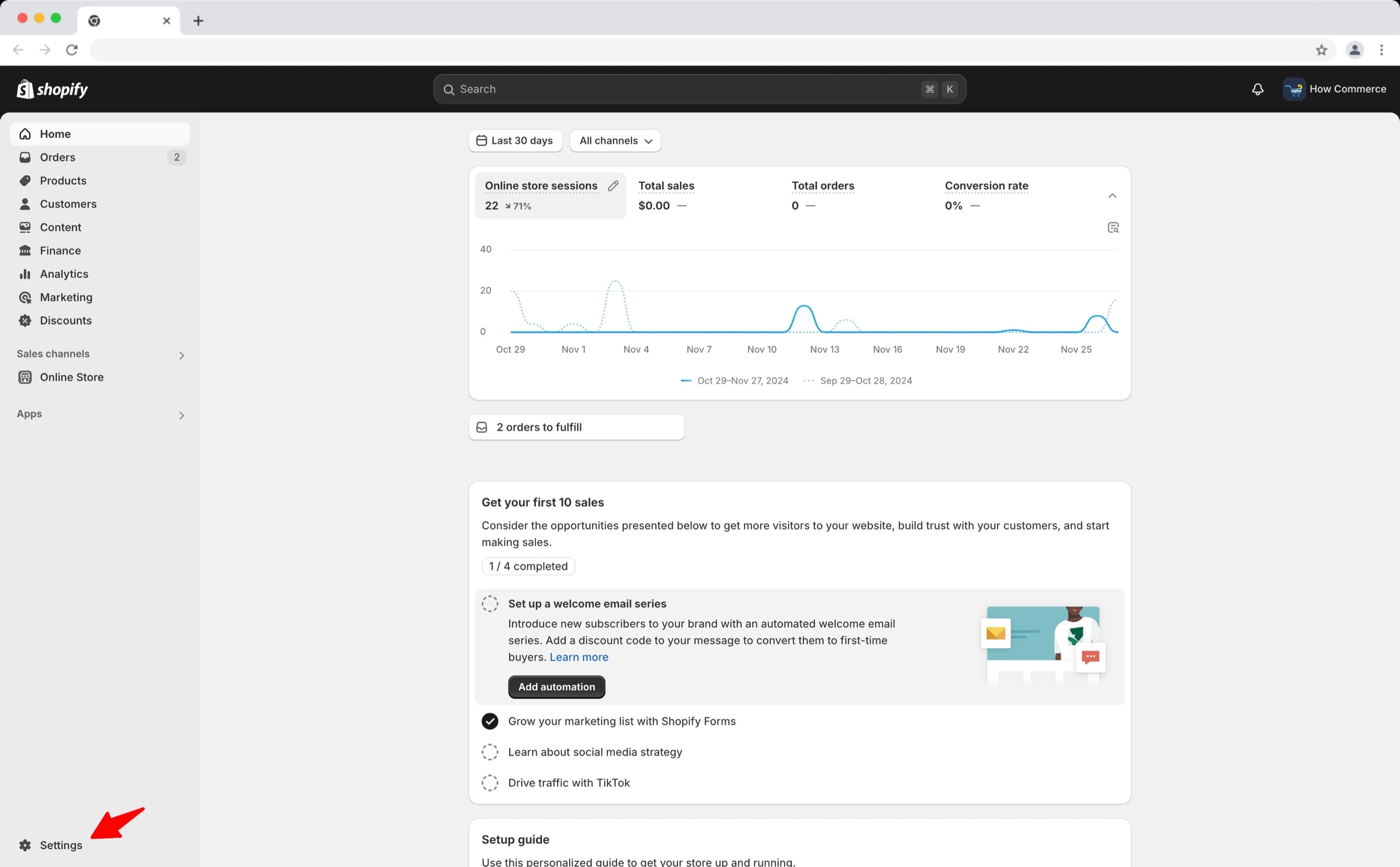Click the Apps section heading

tap(29, 414)
